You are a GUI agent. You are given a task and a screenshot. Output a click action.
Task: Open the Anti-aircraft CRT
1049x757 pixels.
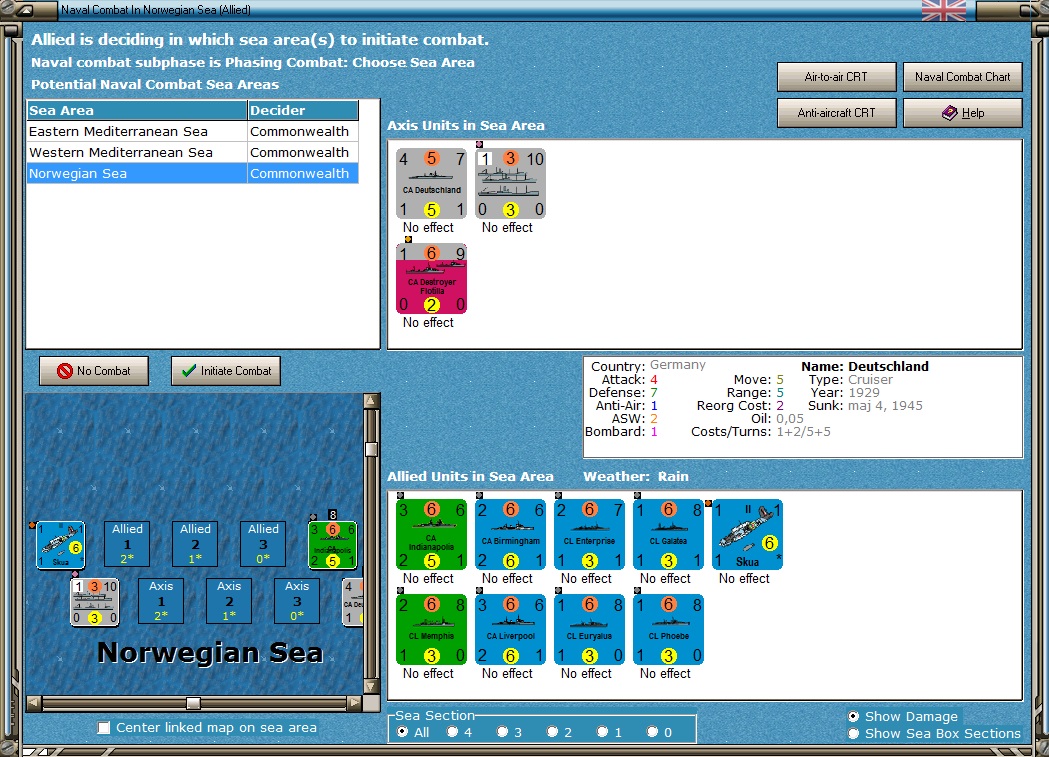pyautogui.click(x=836, y=113)
